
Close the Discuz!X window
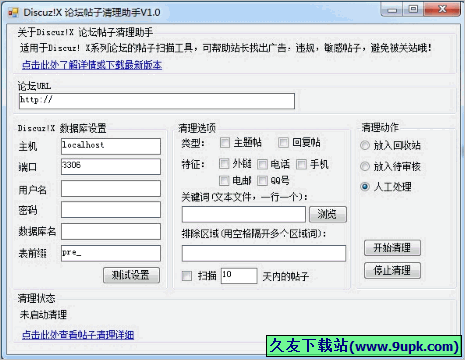pos(442,9)
